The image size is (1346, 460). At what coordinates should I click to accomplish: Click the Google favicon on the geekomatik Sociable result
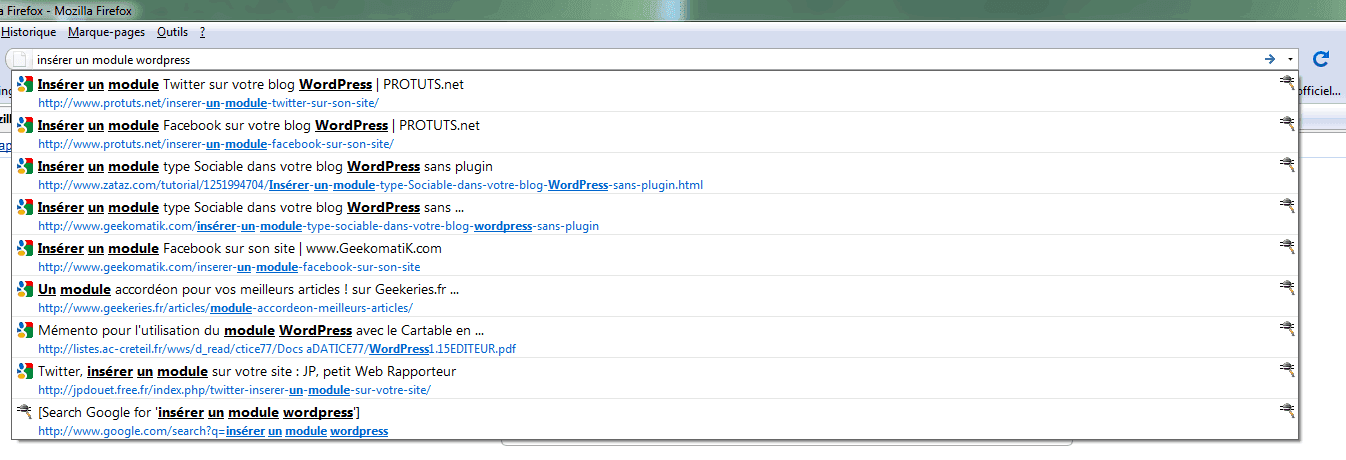(x=26, y=208)
